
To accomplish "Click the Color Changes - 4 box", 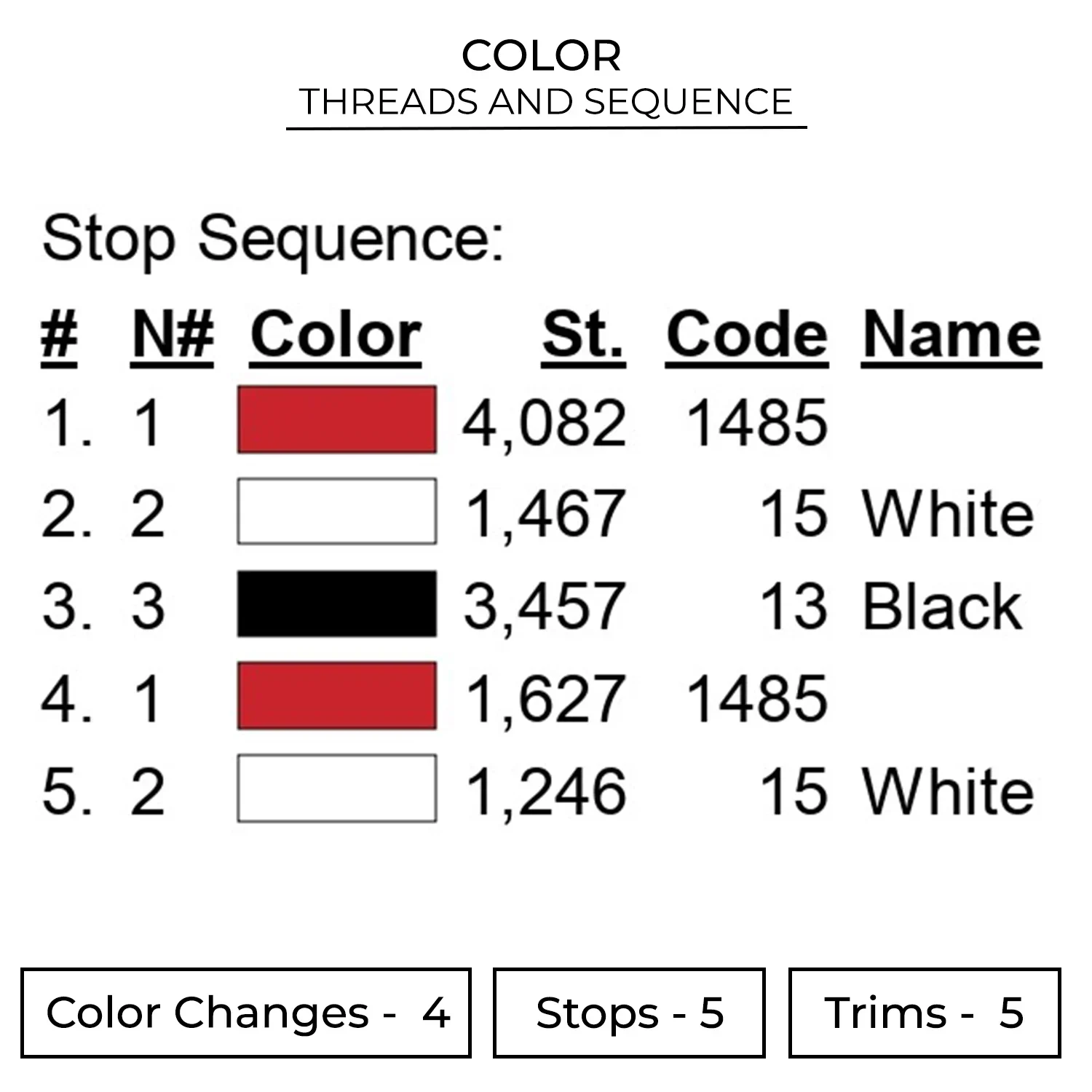I will (x=246, y=1013).
